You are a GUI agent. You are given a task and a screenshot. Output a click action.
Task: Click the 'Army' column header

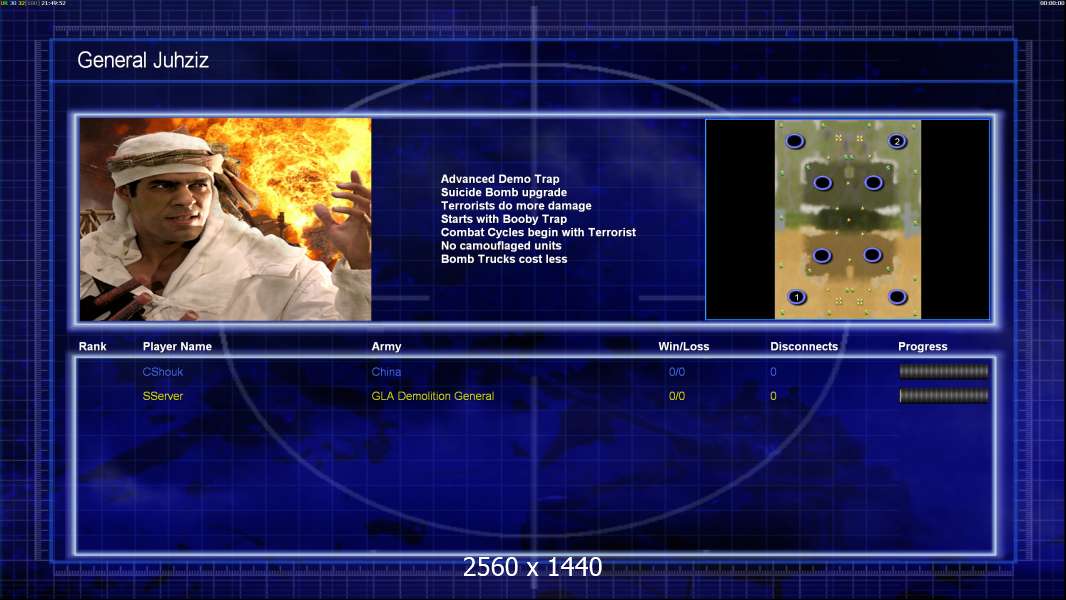[x=386, y=347]
